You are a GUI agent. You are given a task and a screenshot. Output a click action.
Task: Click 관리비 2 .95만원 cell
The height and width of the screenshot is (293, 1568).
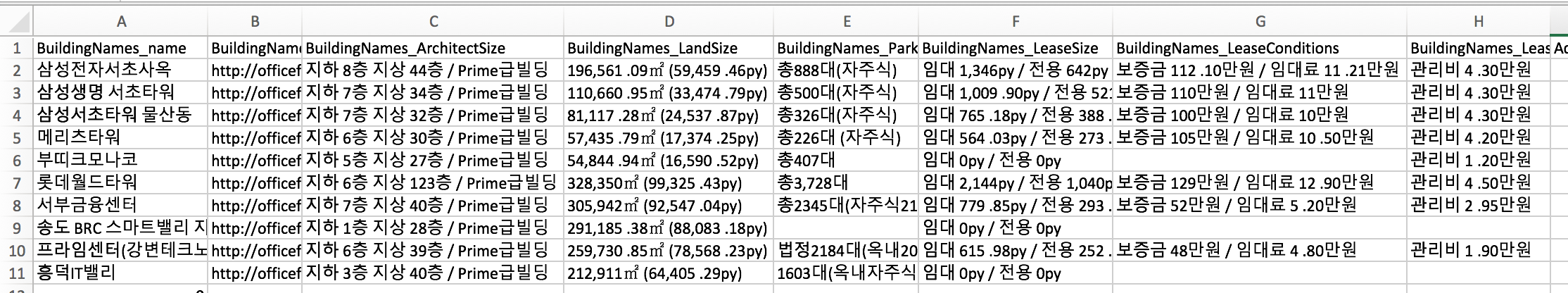pos(1478,206)
